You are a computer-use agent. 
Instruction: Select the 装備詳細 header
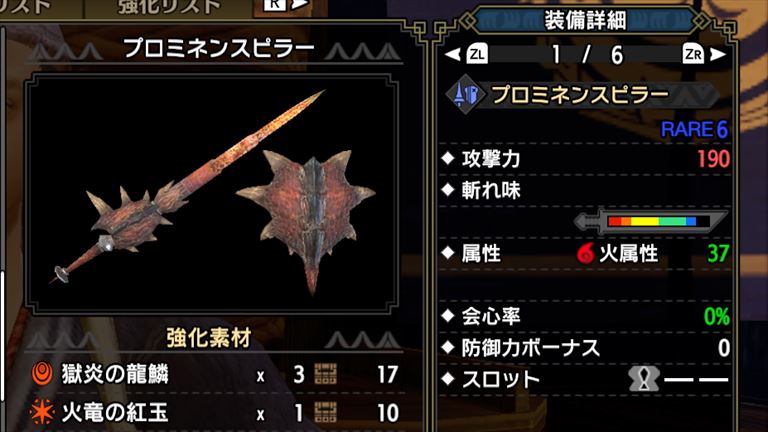pyautogui.click(x=585, y=21)
